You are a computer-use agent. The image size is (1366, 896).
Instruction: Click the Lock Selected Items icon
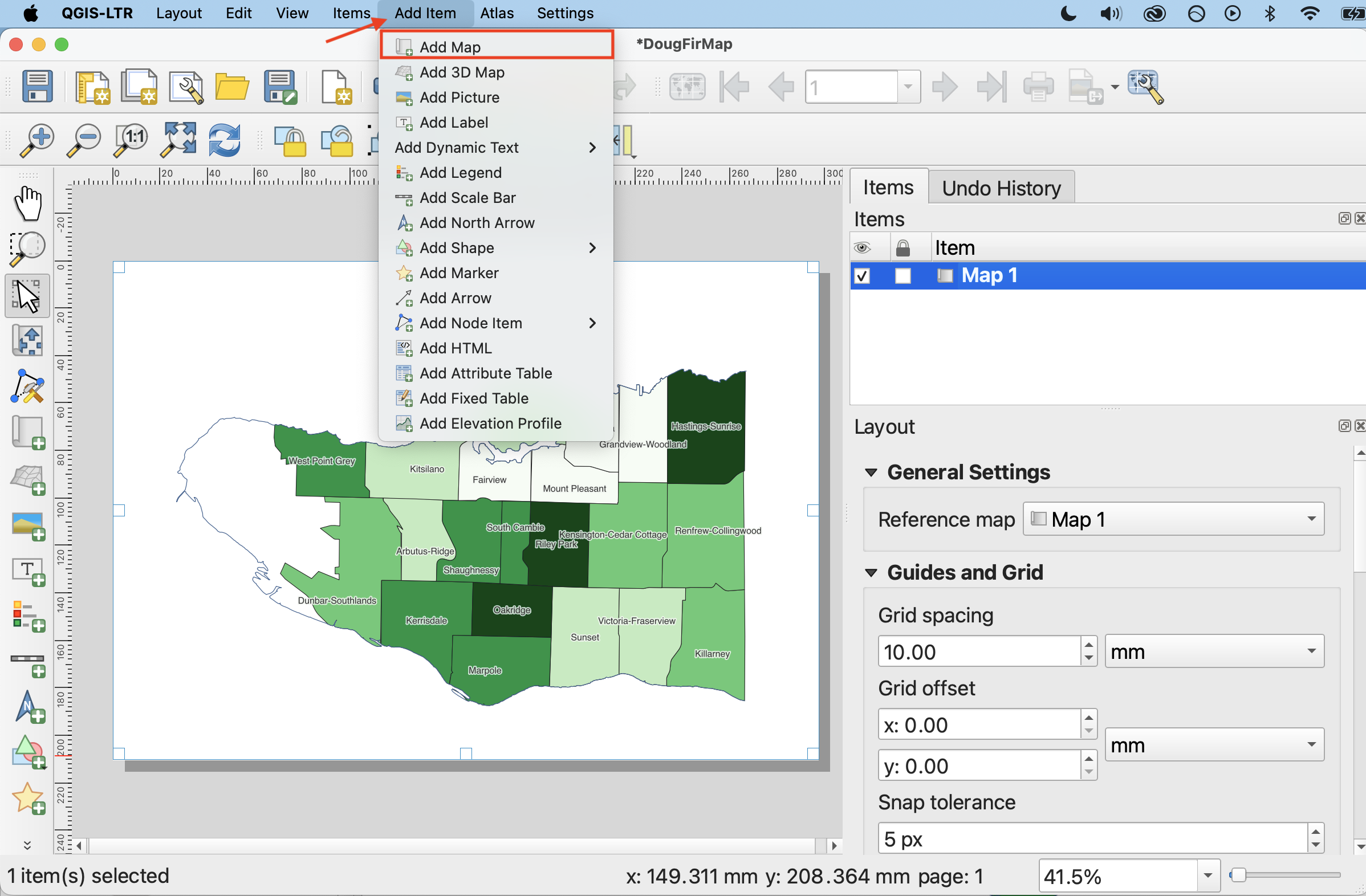tap(290, 141)
